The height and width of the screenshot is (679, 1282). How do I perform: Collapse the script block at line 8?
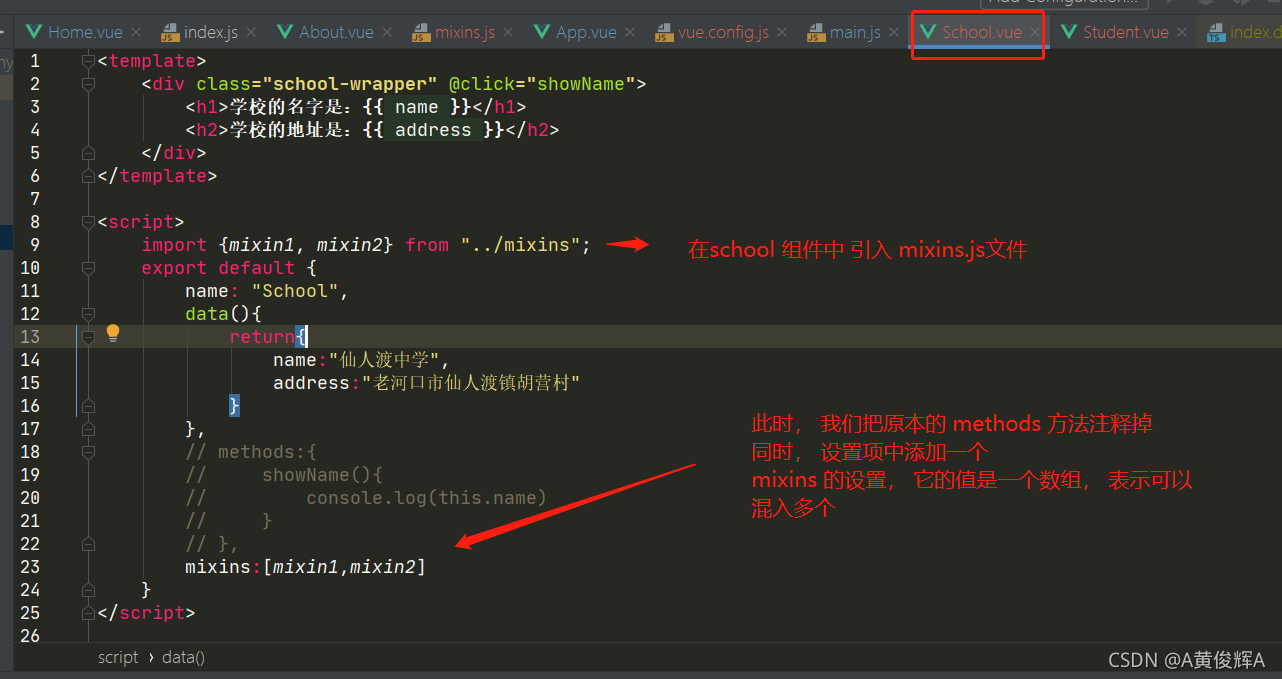[x=88, y=222]
